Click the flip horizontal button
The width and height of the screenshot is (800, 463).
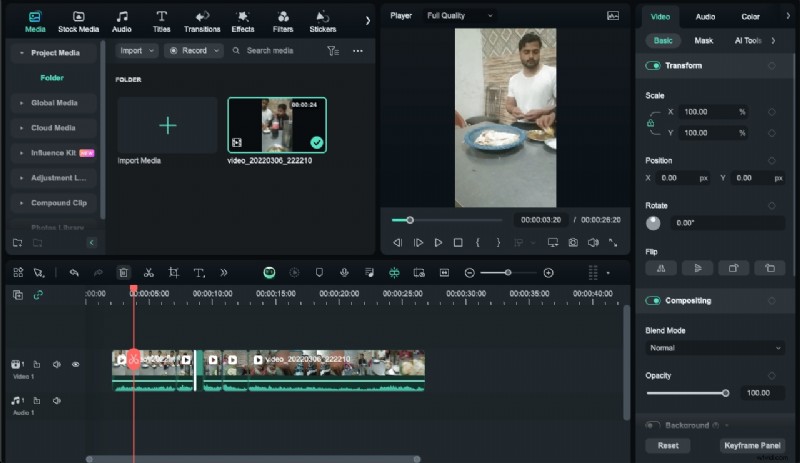point(661,268)
